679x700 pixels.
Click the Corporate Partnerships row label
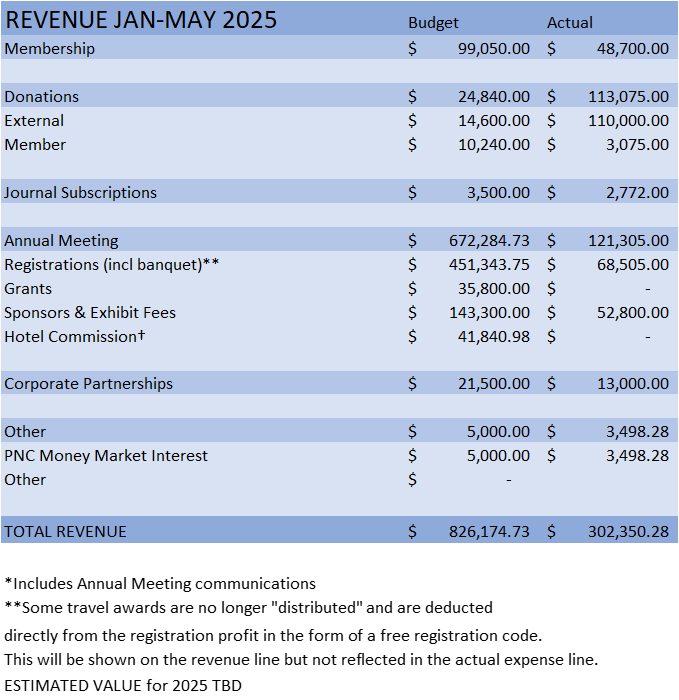pyautogui.click(x=88, y=383)
